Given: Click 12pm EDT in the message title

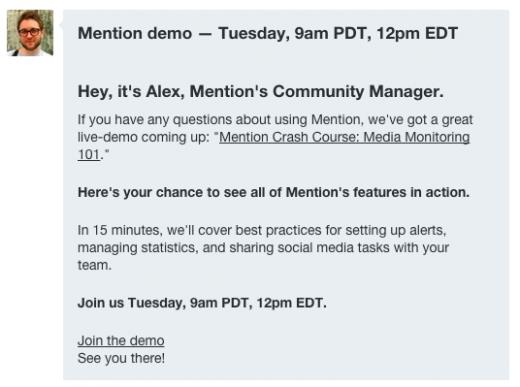Looking at the screenshot, I should 417,33.
